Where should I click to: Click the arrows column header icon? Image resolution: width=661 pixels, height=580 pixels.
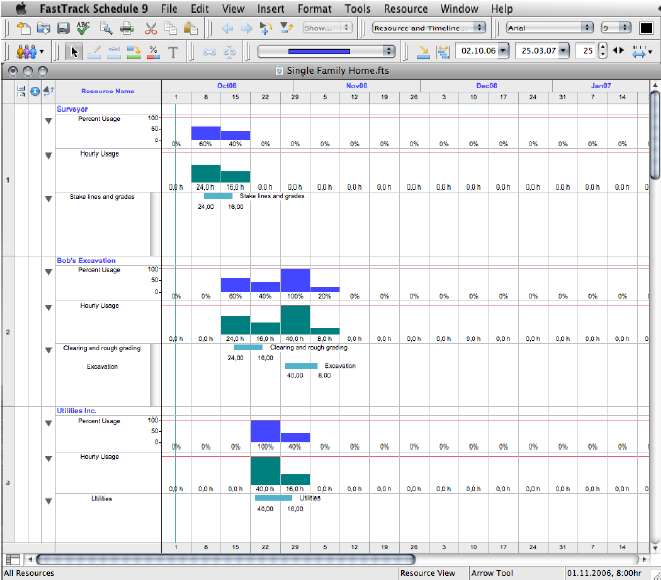click(48, 90)
